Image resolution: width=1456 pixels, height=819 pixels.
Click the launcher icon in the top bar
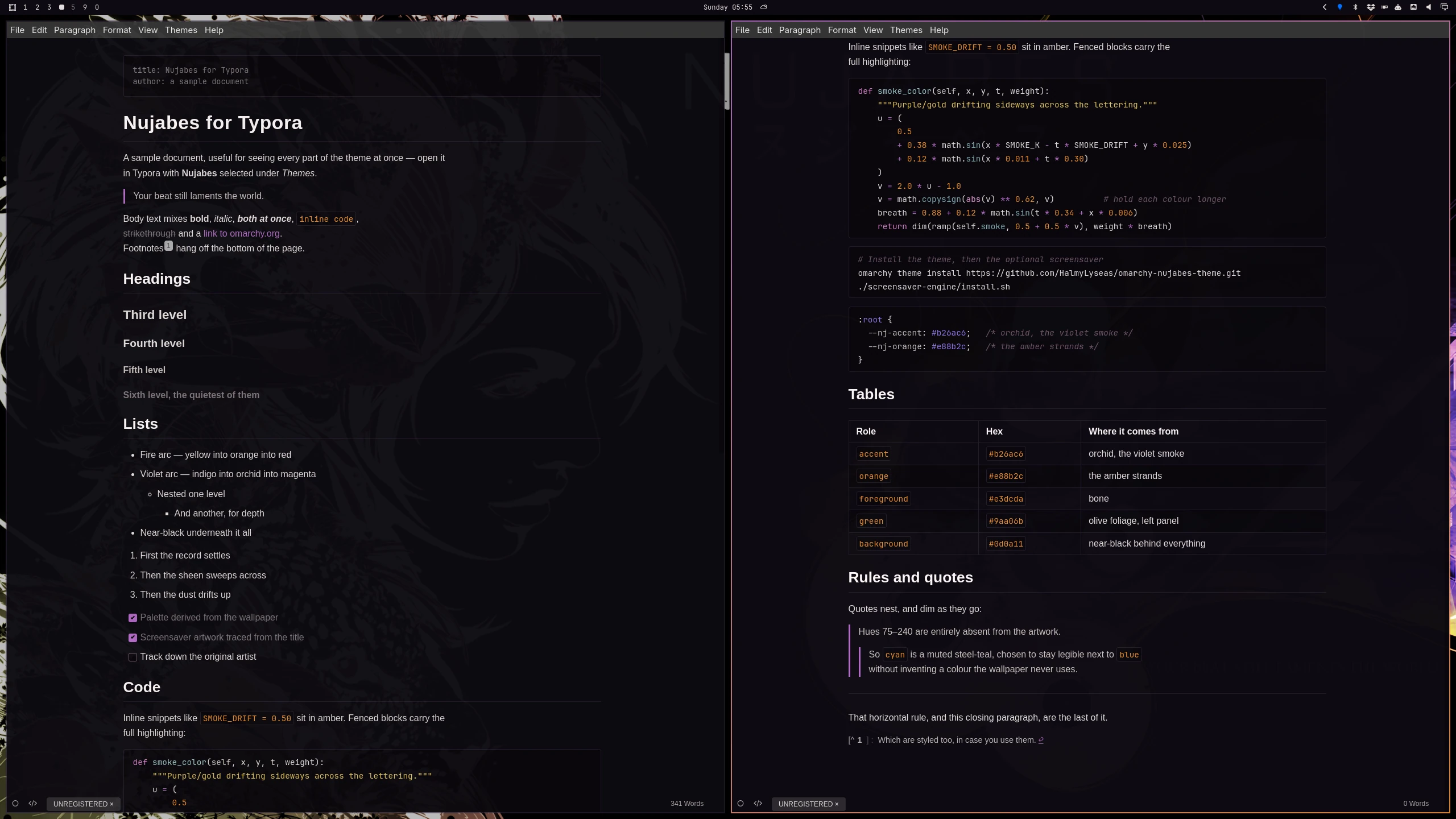pyautogui.click(x=13, y=7)
